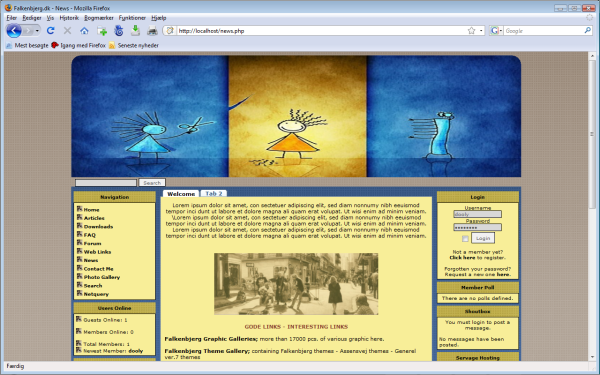Click the vertical page scrollbar thumb
Viewport: 600px width, 375px height.
(x=592, y=134)
